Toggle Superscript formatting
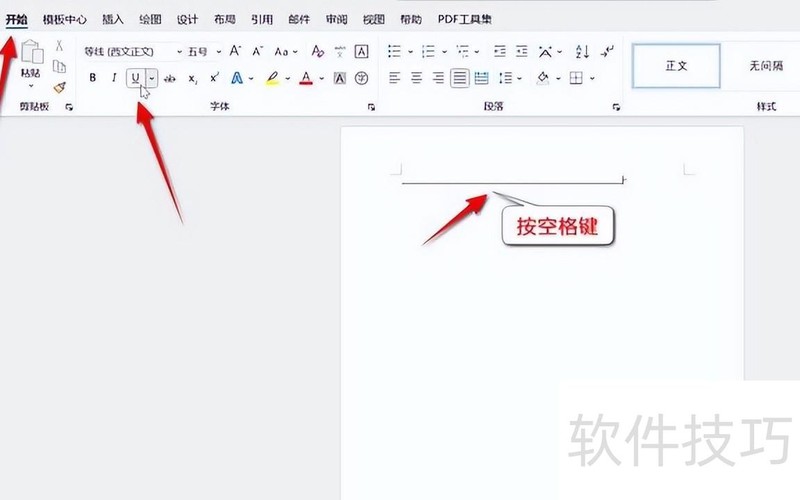Viewport: 800px width, 500px height. click(x=214, y=78)
